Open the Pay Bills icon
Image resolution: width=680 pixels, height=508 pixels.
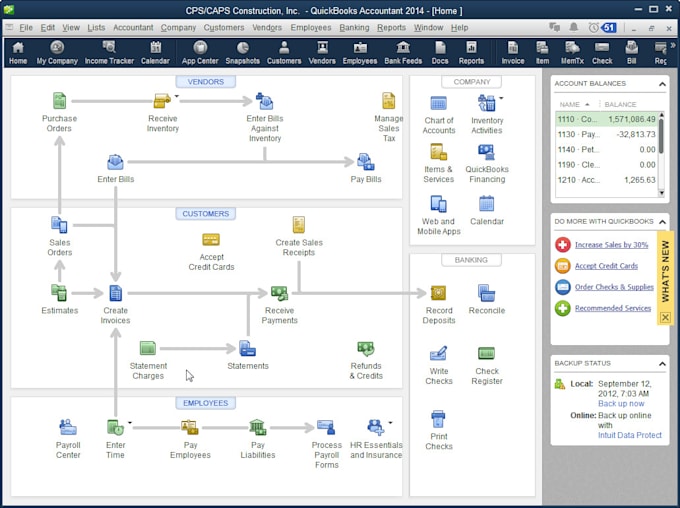point(366,162)
